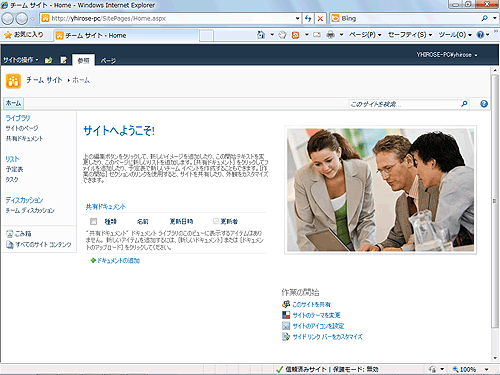Select the 参照 ribbon tab

pos(83,60)
